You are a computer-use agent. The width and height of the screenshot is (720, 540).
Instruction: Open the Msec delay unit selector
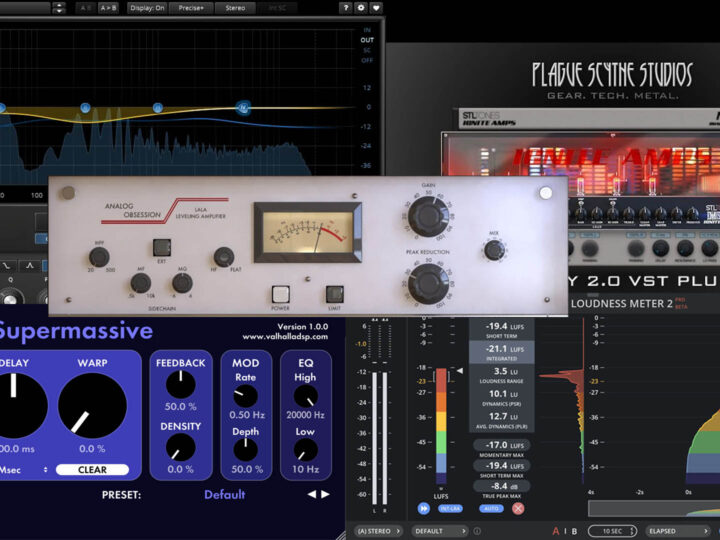coord(24,470)
